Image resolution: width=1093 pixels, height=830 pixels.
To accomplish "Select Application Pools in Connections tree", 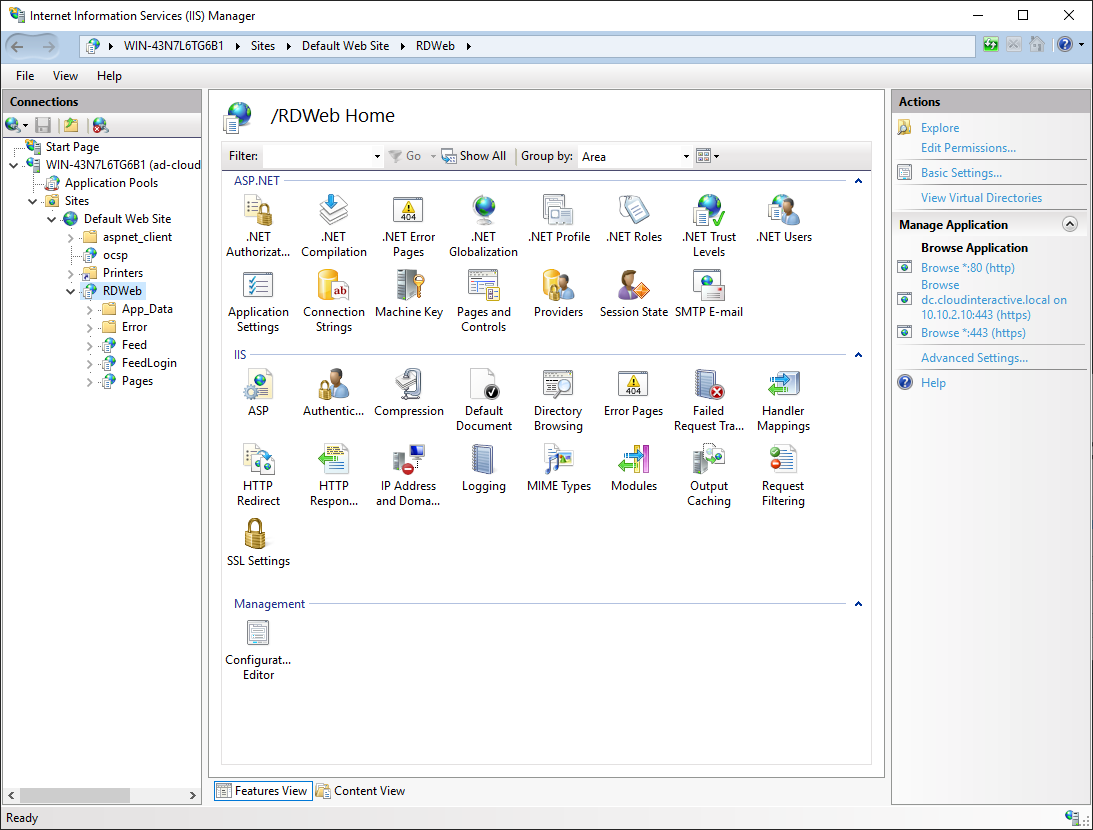I will click(112, 183).
